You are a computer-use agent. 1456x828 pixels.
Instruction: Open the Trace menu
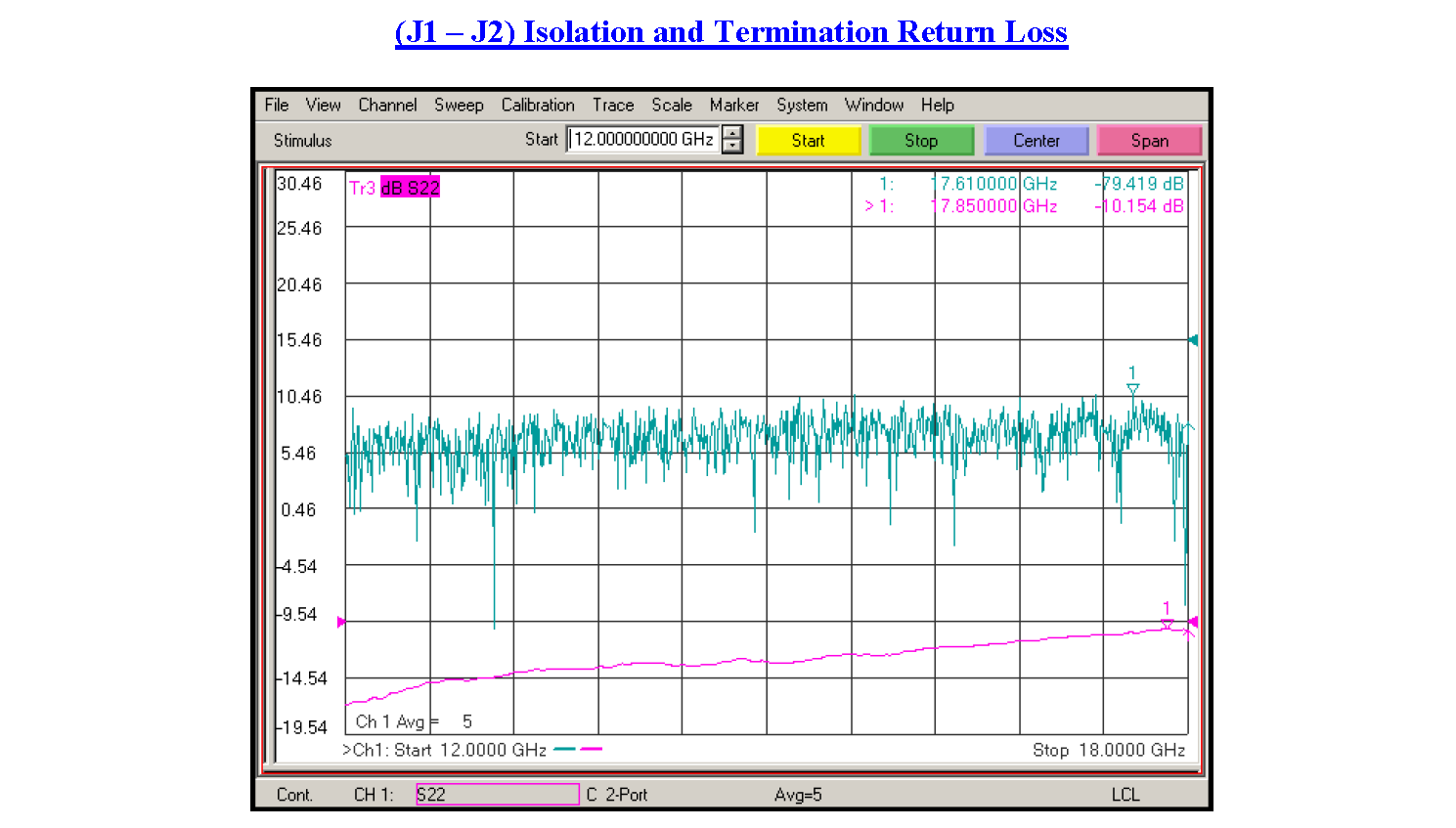point(612,105)
